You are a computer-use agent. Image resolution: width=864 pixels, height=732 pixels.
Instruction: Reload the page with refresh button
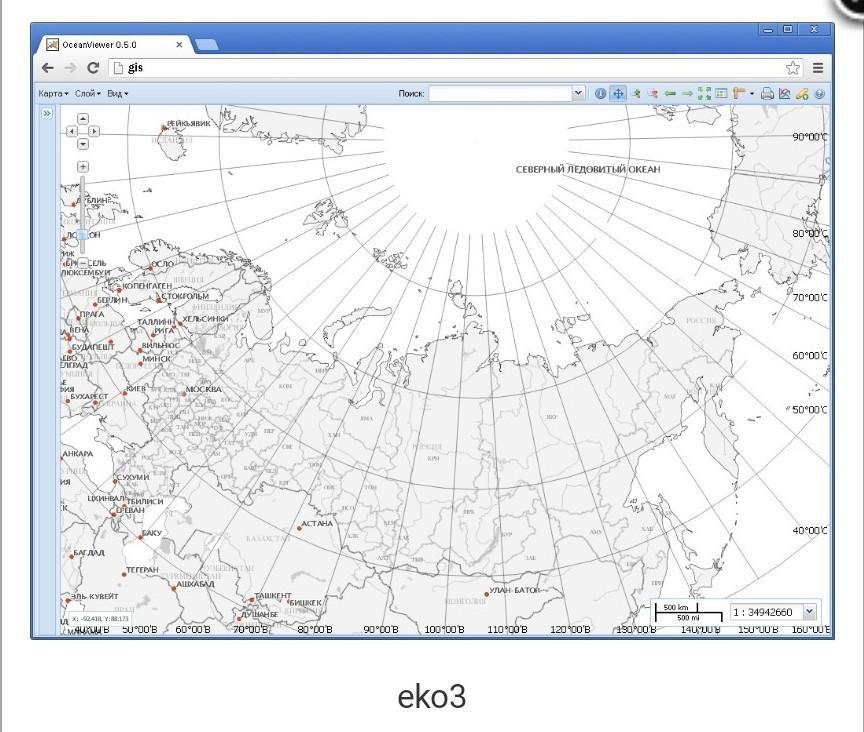tap(93, 68)
